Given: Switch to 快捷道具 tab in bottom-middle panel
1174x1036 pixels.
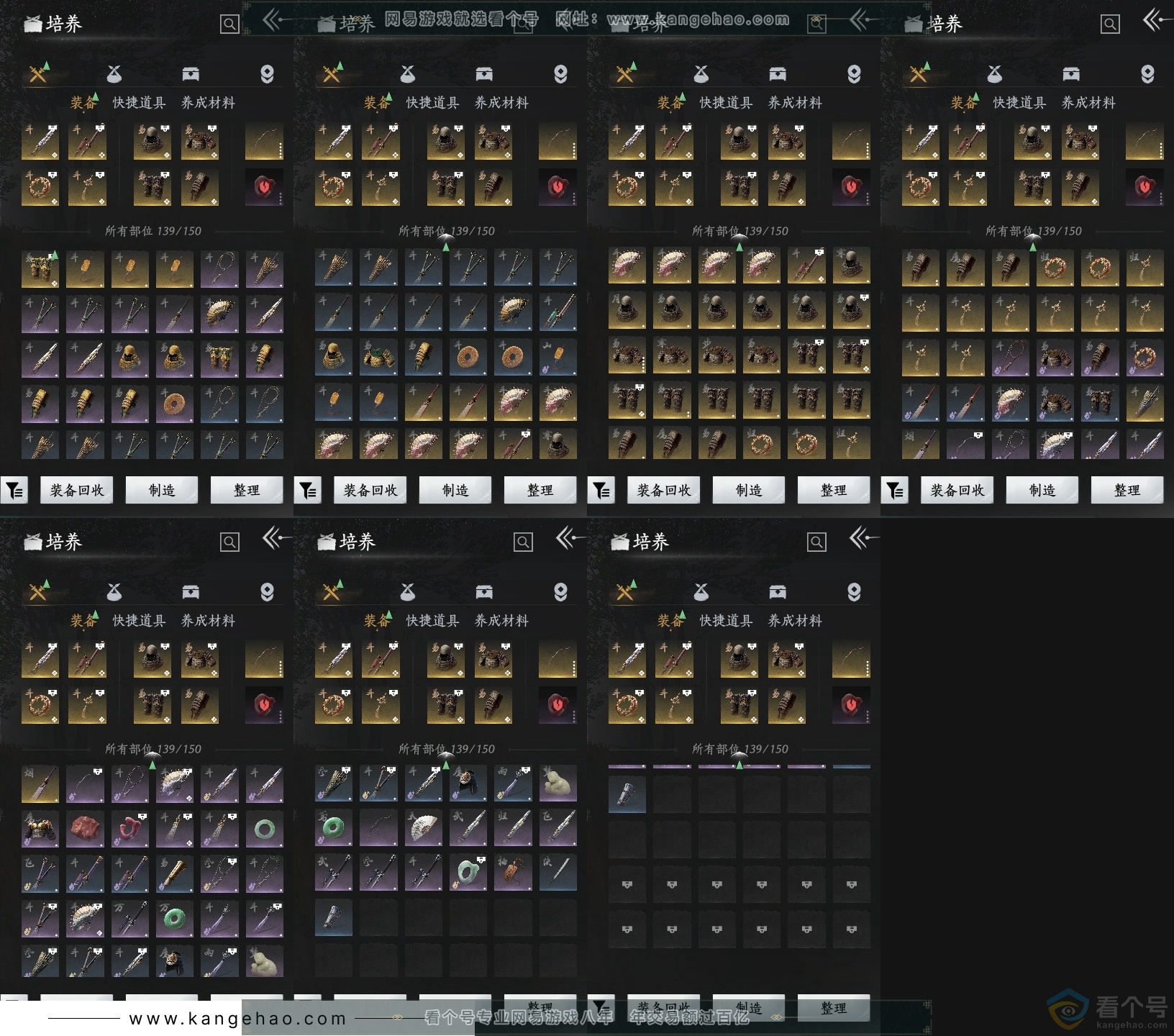Looking at the screenshot, I should click(432, 621).
